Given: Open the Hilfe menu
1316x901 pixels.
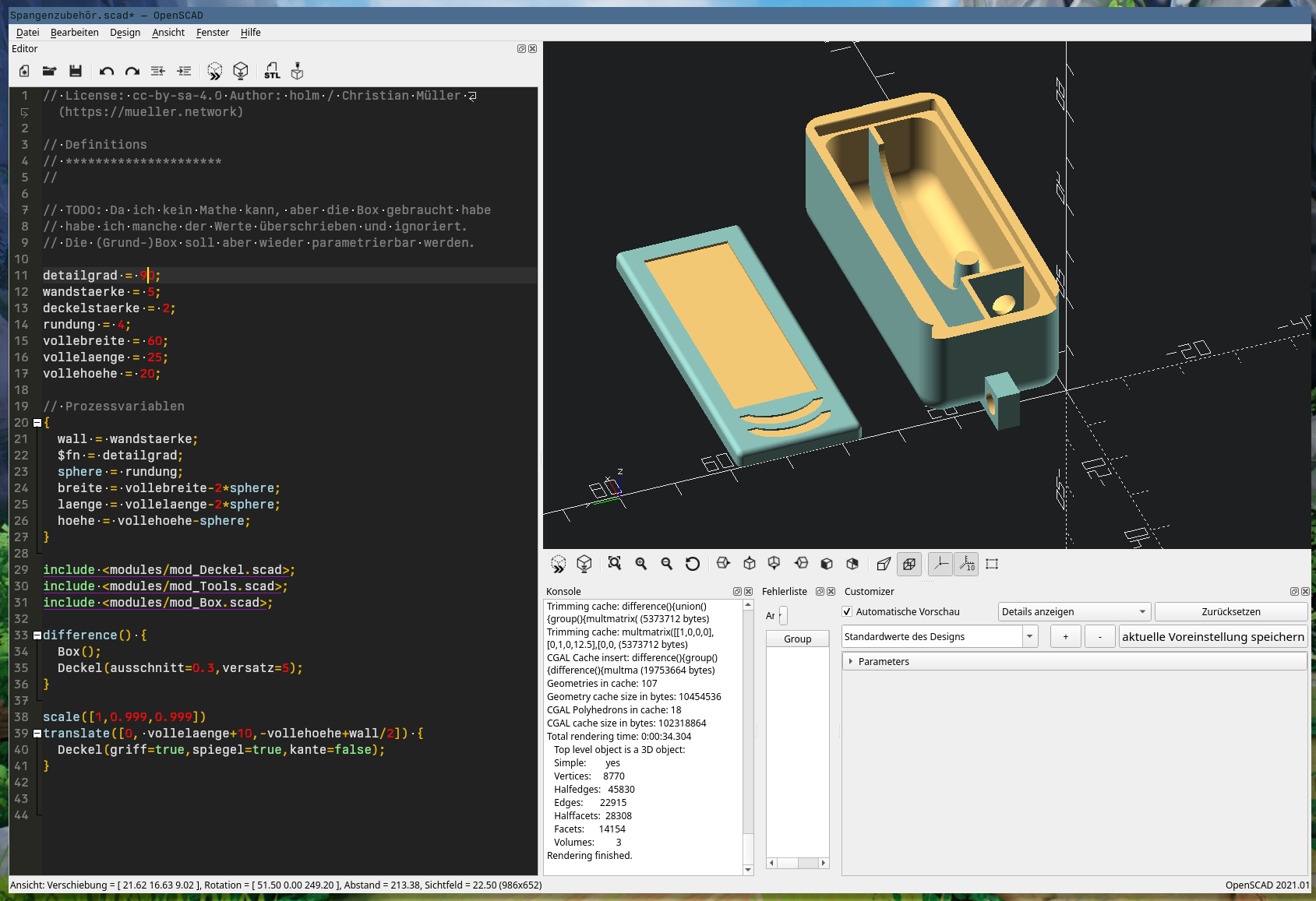Looking at the screenshot, I should (251, 33).
